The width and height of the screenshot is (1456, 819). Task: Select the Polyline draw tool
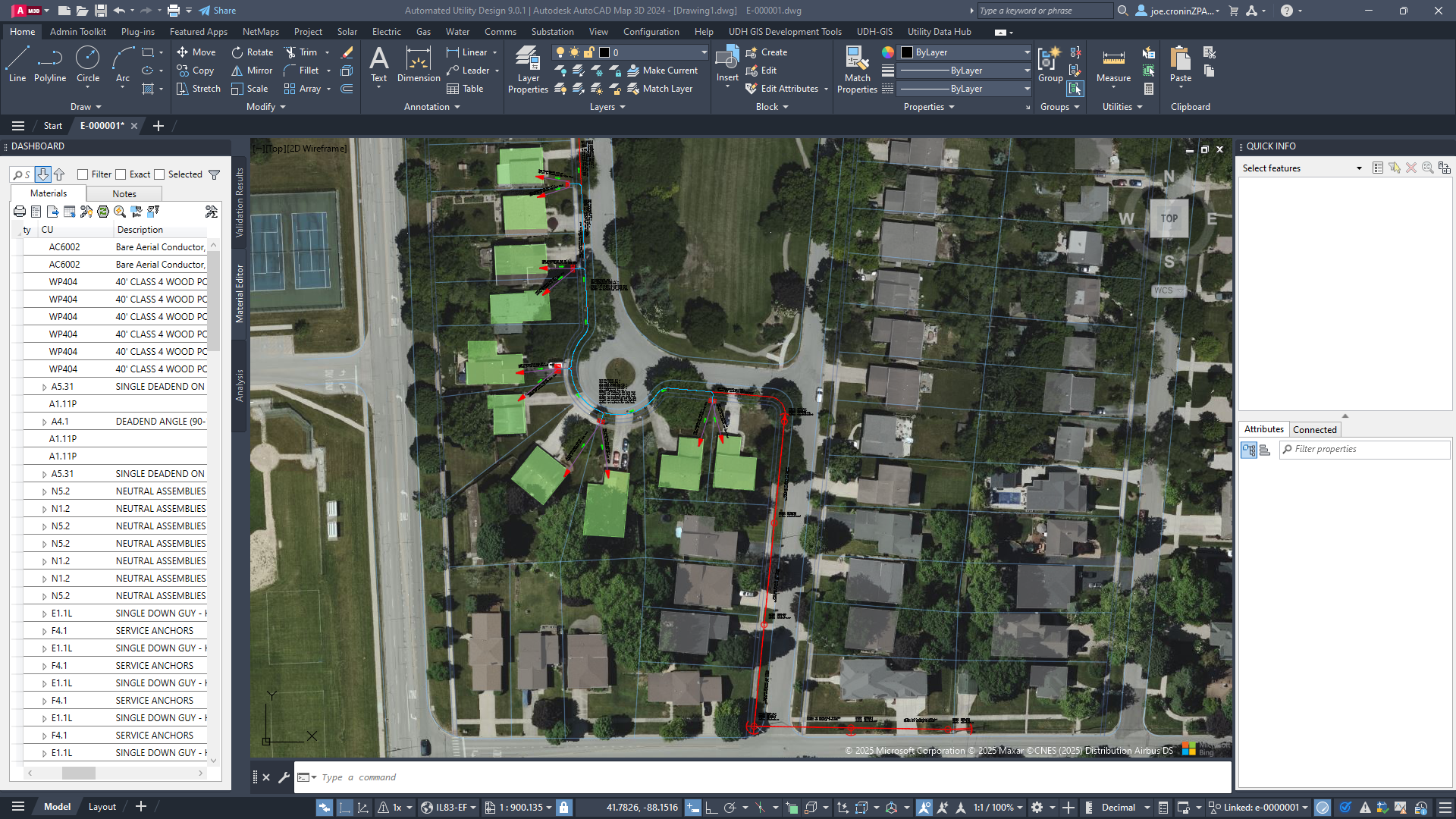[49, 64]
